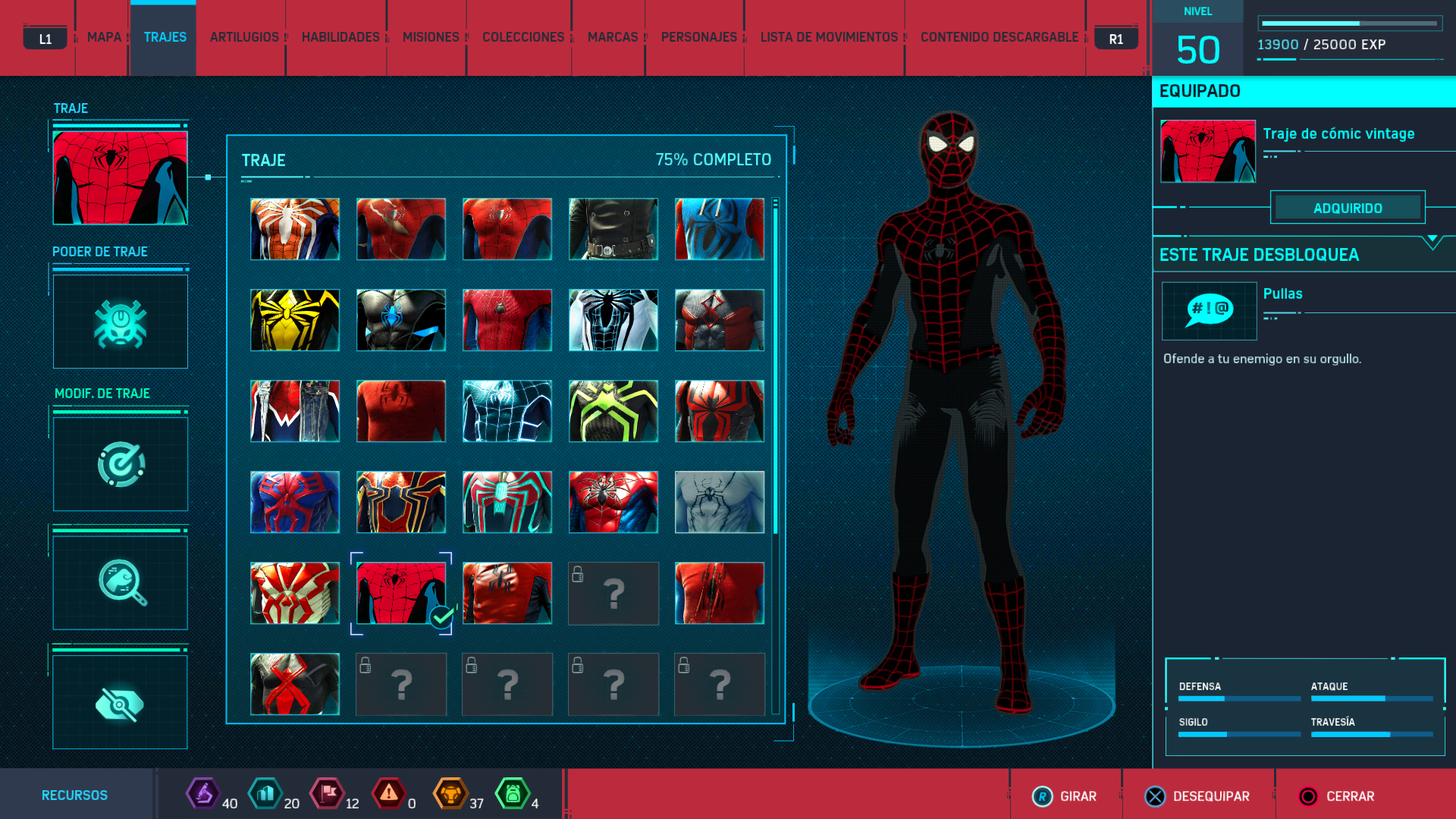Select the Pullas speech bubble power icon
The image size is (1456, 819).
point(1209,311)
